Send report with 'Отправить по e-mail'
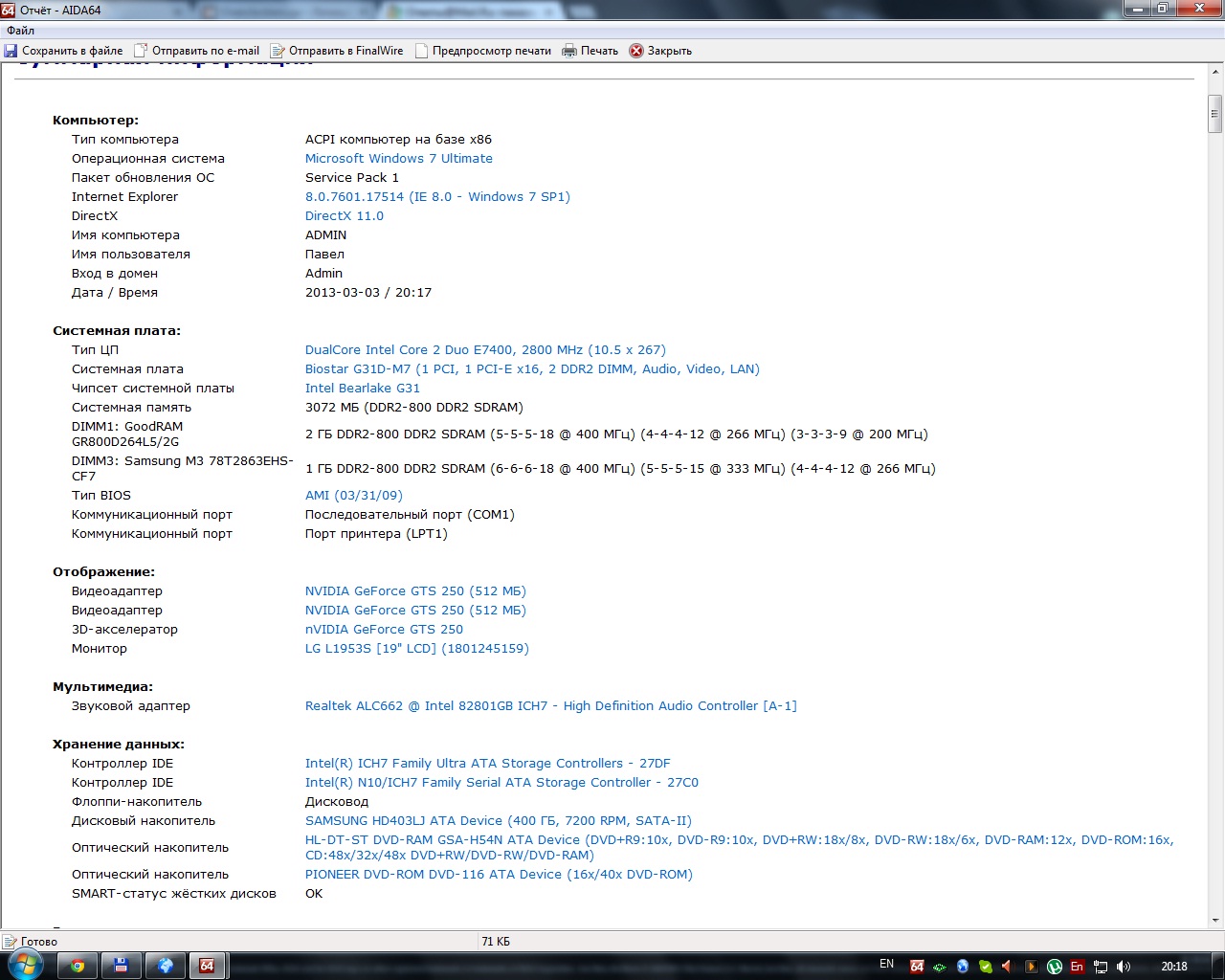The width and height of the screenshot is (1225, 980). click(x=197, y=51)
